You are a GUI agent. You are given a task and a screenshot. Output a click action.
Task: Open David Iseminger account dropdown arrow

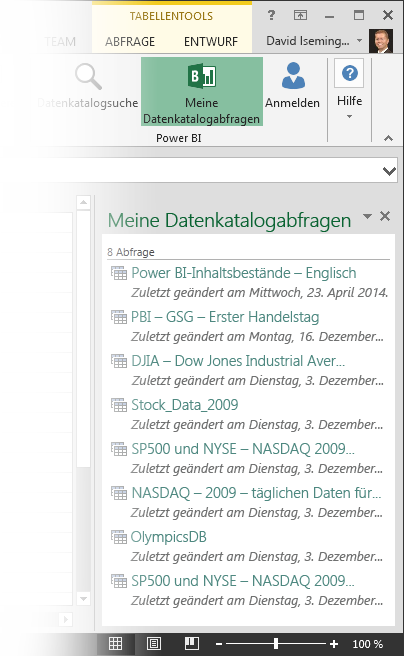[359, 41]
